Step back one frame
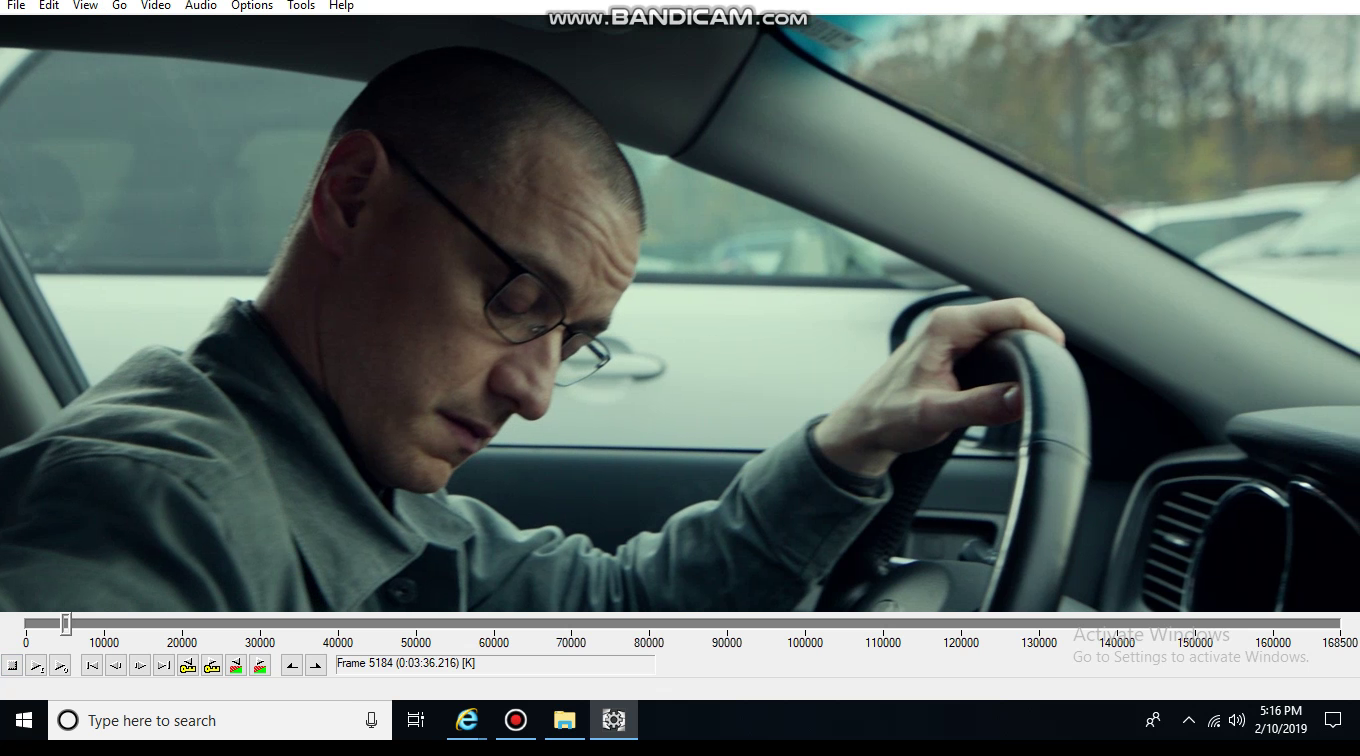The height and width of the screenshot is (756, 1360). coord(116,666)
